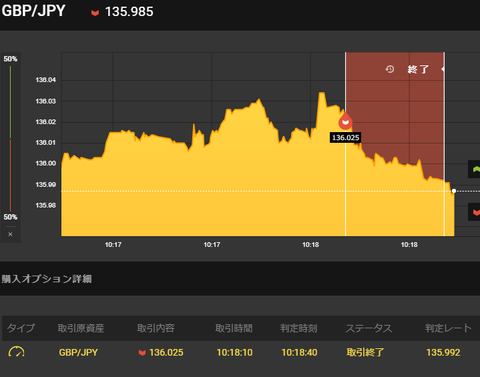This screenshot has width=480, height=377.
Task: Click the red down arrow beside 135.985
Action: (x=95, y=13)
